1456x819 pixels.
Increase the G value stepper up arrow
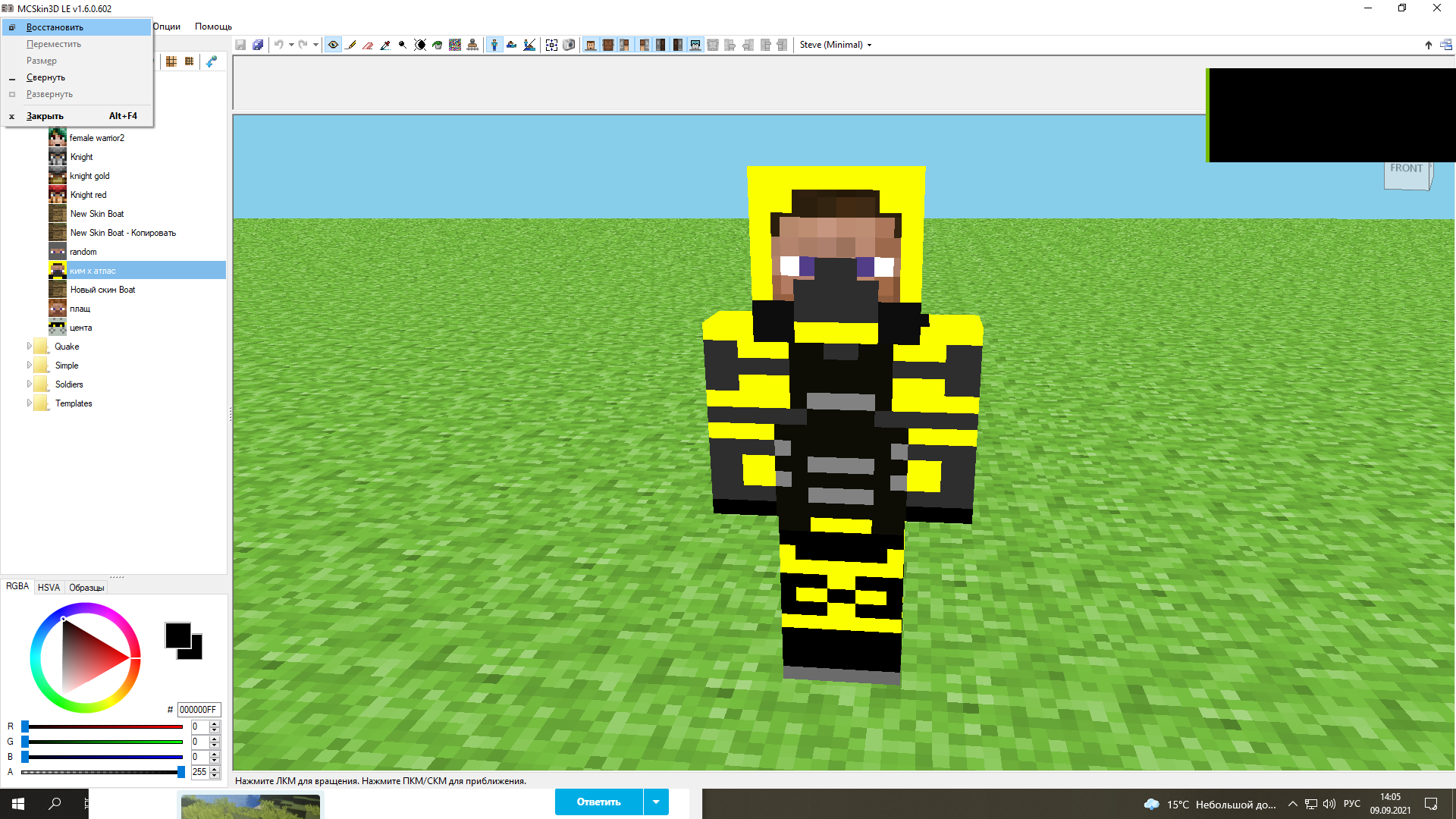click(x=215, y=739)
